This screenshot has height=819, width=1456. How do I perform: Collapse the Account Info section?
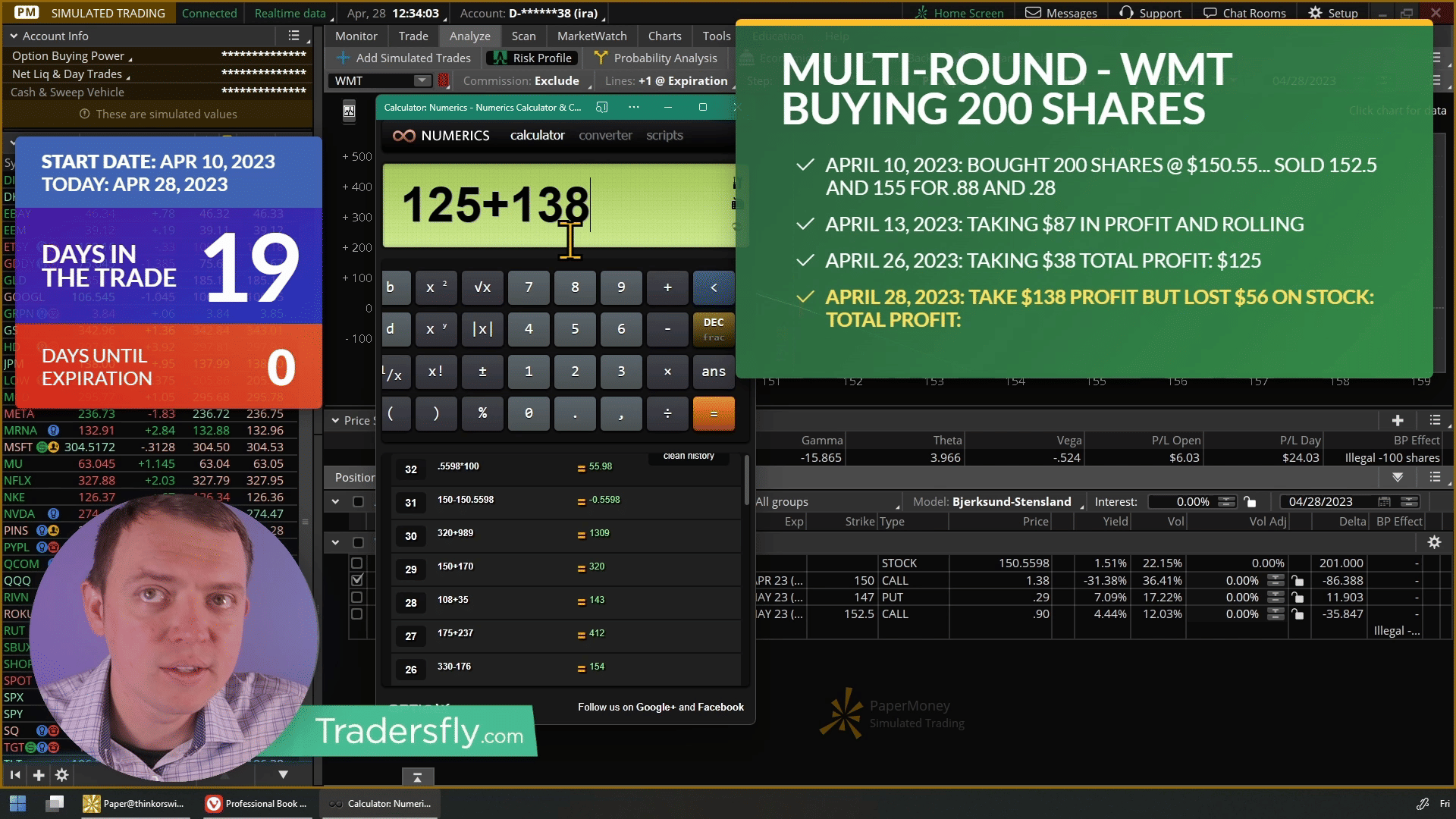pyautogui.click(x=14, y=36)
